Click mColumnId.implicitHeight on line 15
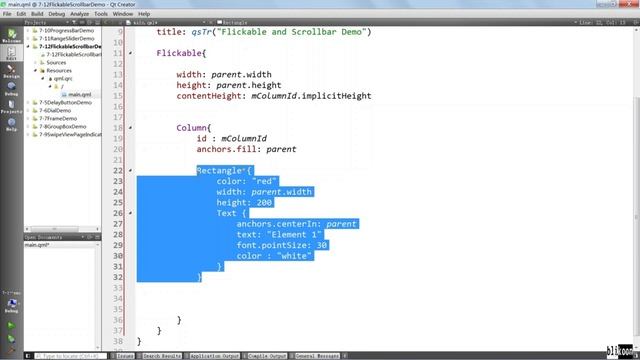 tap(311, 96)
